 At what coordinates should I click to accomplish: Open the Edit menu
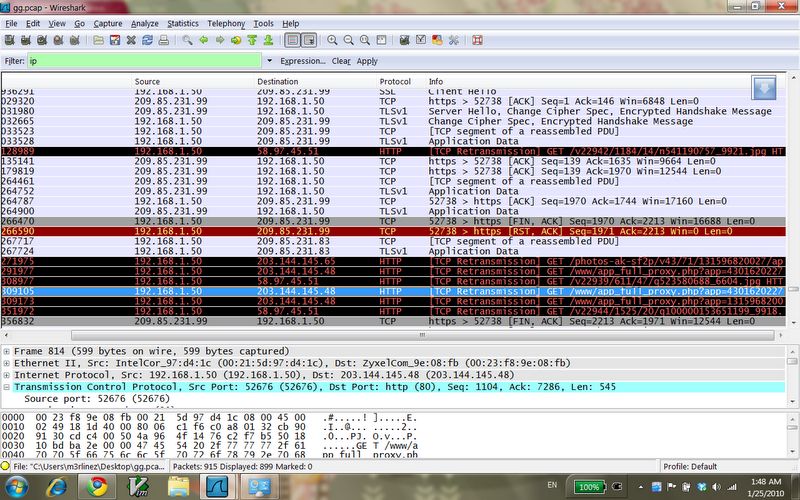(33, 23)
